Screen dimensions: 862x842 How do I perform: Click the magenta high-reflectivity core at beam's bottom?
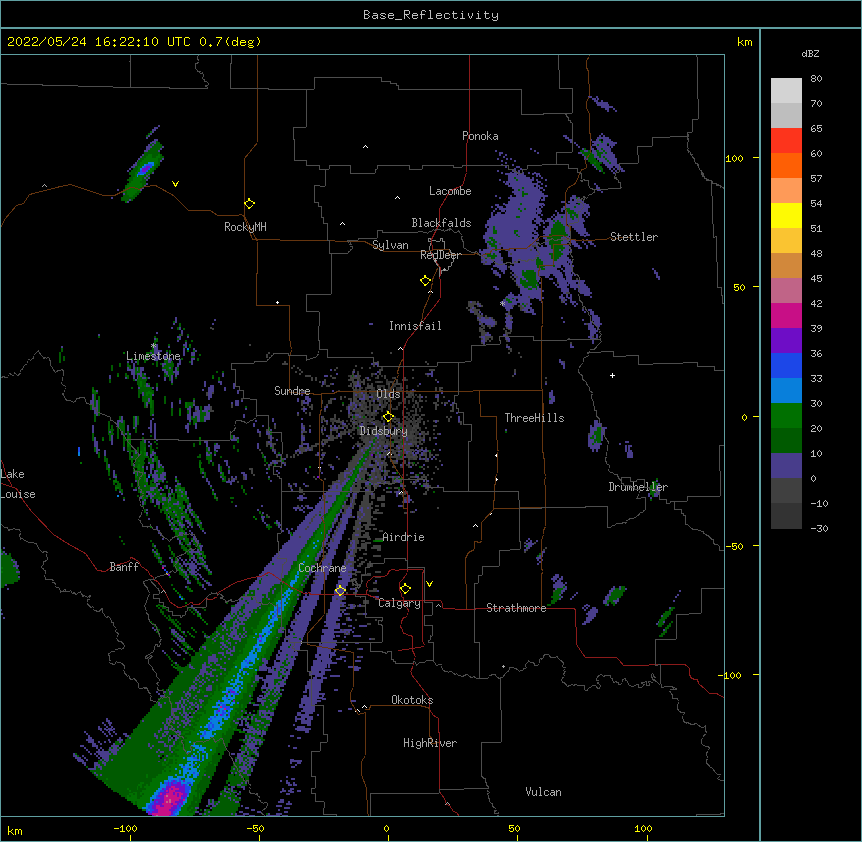tap(170, 797)
